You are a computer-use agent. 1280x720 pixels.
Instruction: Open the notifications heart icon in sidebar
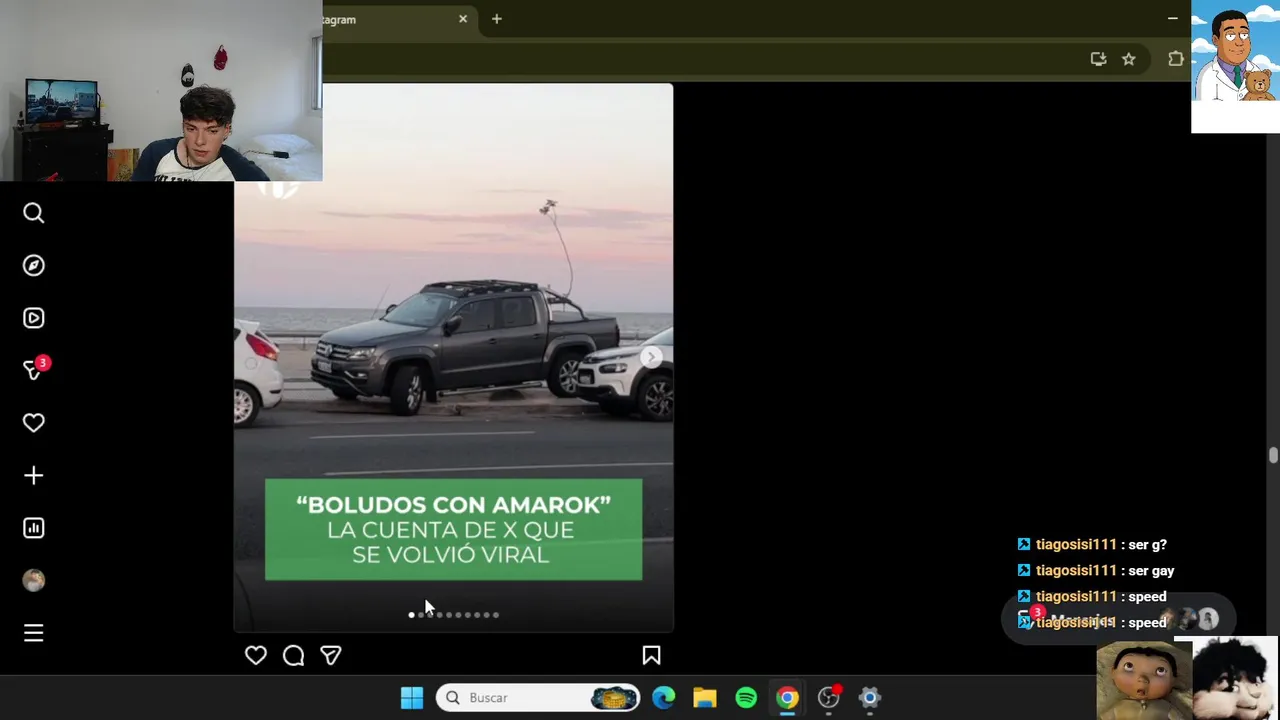(x=34, y=423)
